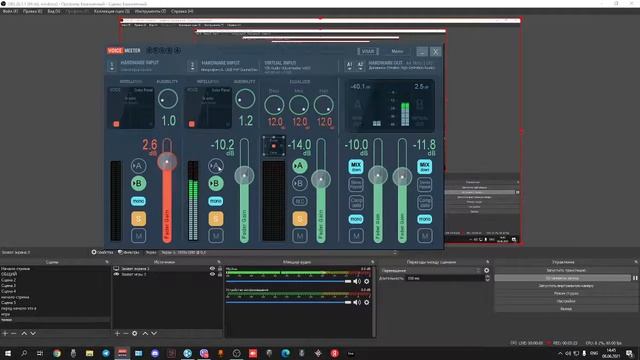The height and width of the screenshot is (360, 640).
Task: Add a new scene with the plus icon
Action: click(x=5, y=333)
